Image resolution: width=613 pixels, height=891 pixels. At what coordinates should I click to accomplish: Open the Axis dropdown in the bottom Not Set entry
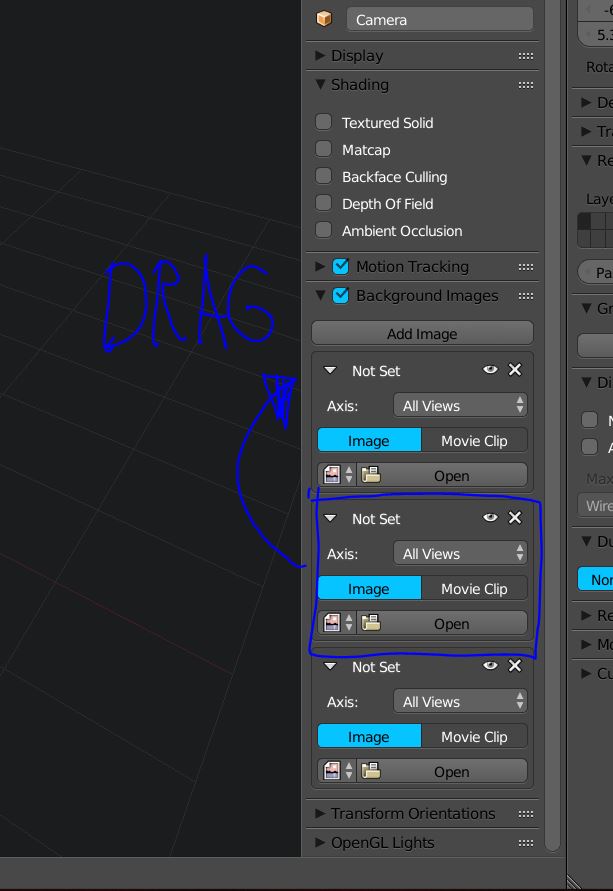click(x=460, y=701)
